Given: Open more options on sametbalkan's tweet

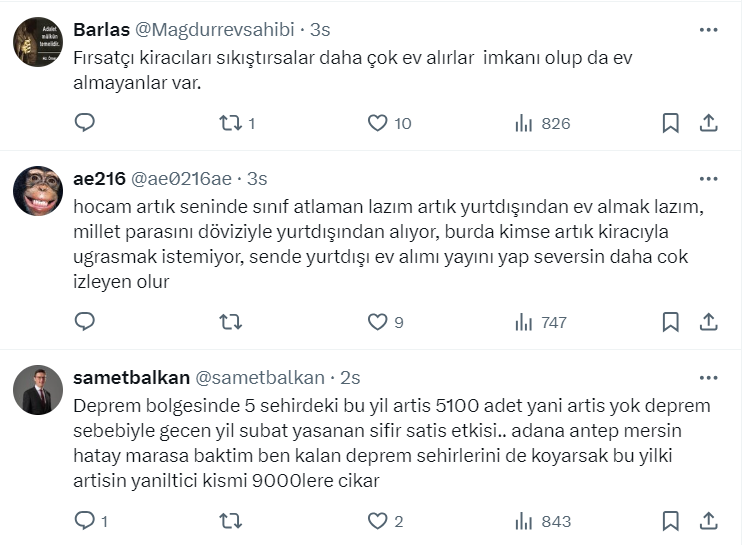Looking at the screenshot, I should (x=708, y=378).
